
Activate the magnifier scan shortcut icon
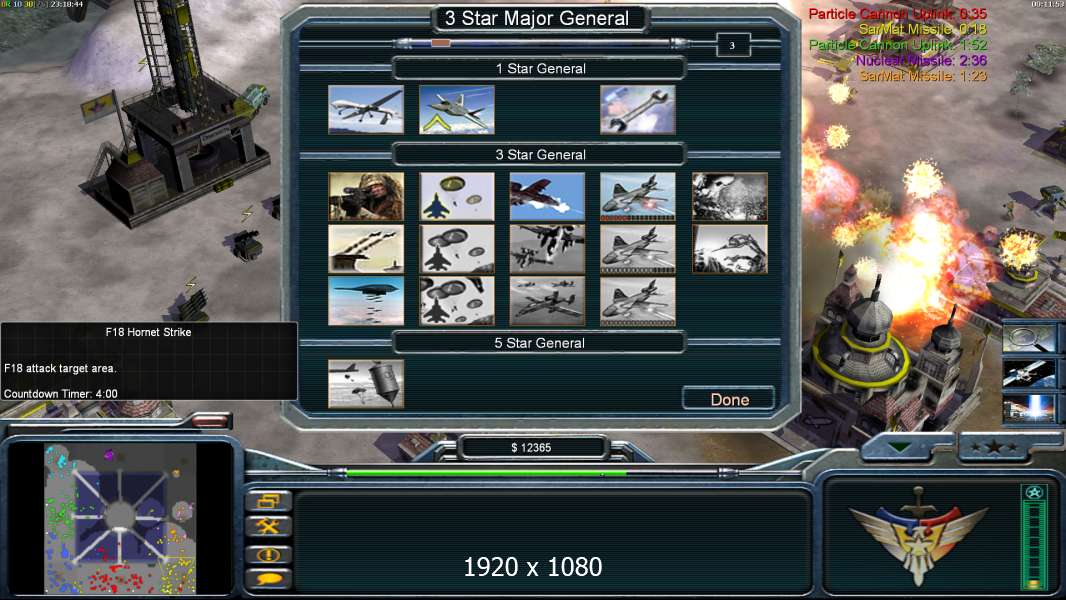coord(1029,339)
